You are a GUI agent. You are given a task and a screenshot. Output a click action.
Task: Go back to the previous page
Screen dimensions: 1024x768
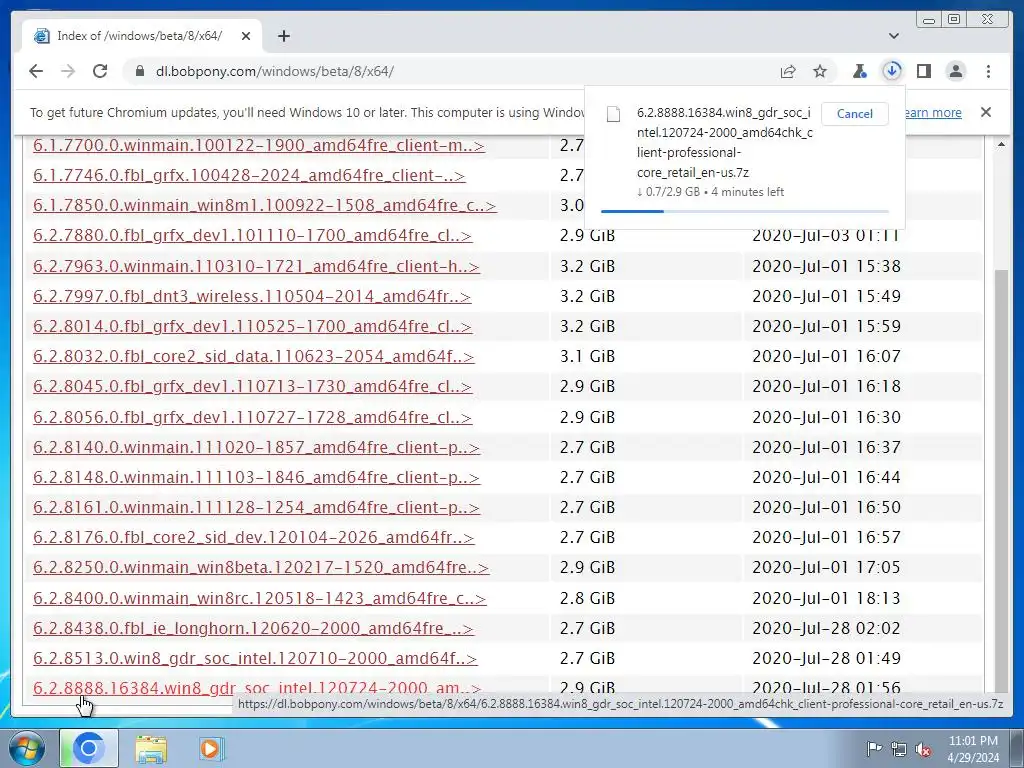36,71
